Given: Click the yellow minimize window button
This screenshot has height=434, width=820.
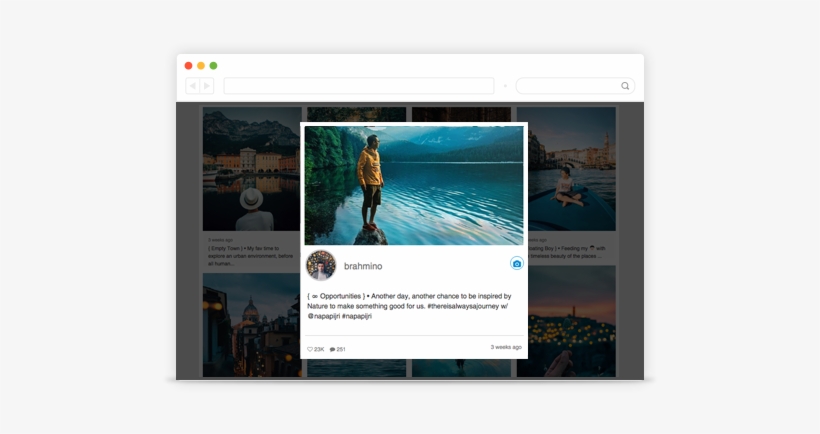Looking at the screenshot, I should coord(201,65).
